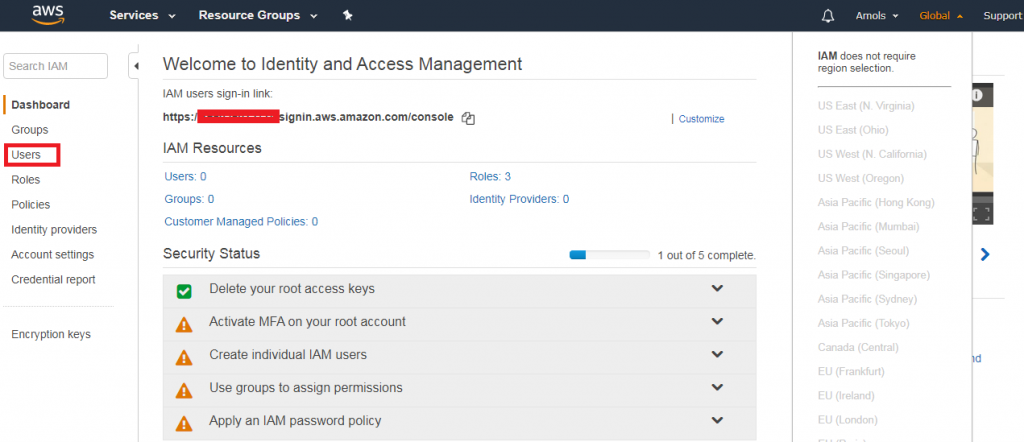Select Asia Pacific (Hong Kong) region

click(876, 202)
